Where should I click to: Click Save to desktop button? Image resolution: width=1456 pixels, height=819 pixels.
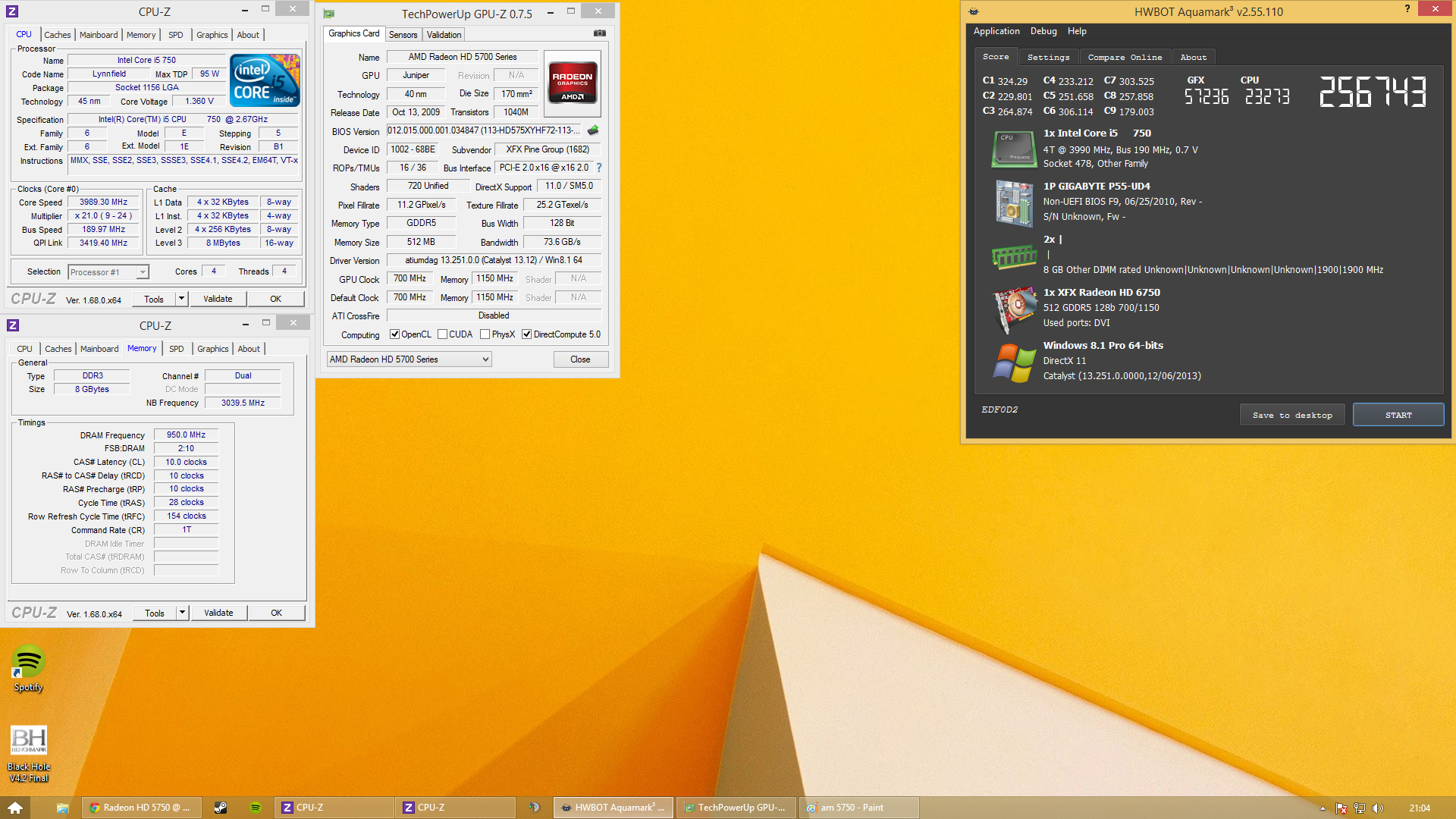pyautogui.click(x=1292, y=415)
